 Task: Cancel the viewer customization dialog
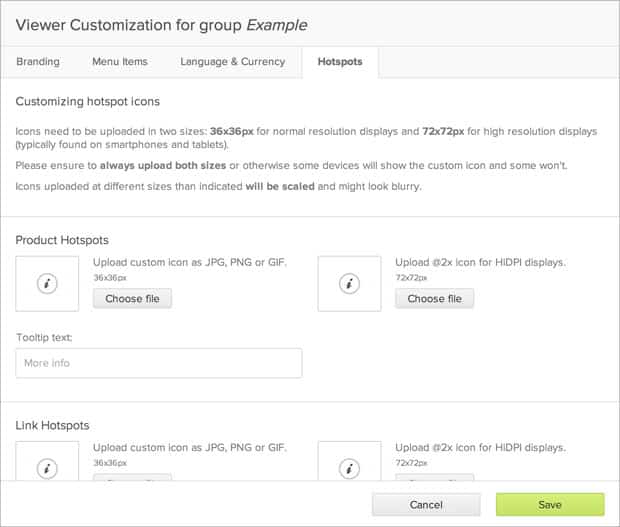[x=426, y=505]
